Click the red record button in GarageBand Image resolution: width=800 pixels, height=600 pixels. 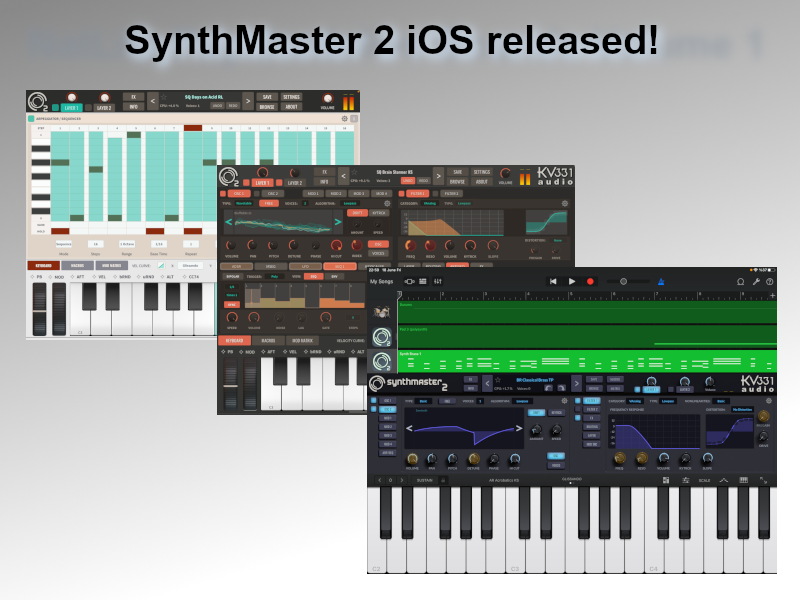tap(590, 281)
